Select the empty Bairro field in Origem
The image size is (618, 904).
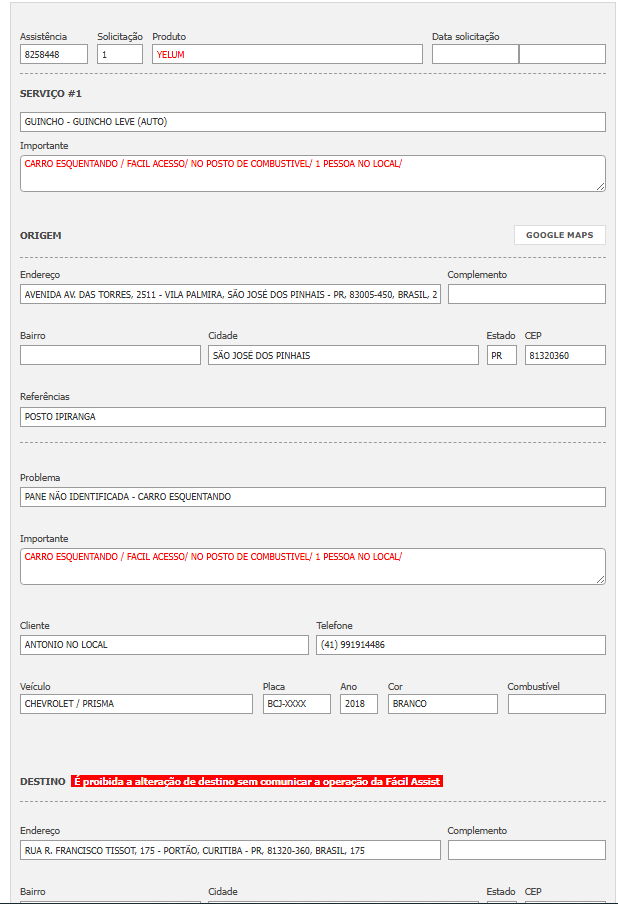click(x=110, y=355)
